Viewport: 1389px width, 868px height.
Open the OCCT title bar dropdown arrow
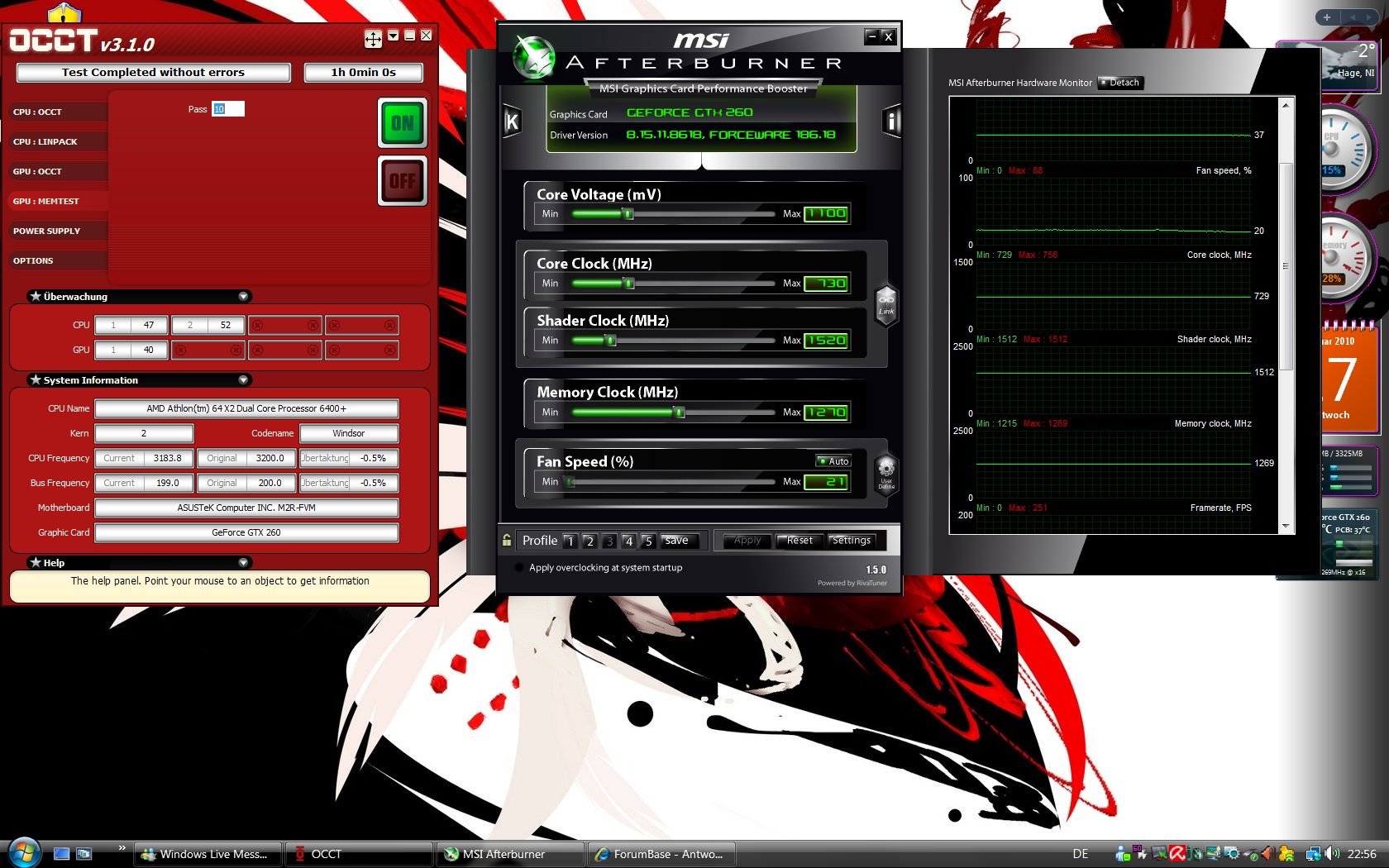pyautogui.click(x=394, y=36)
